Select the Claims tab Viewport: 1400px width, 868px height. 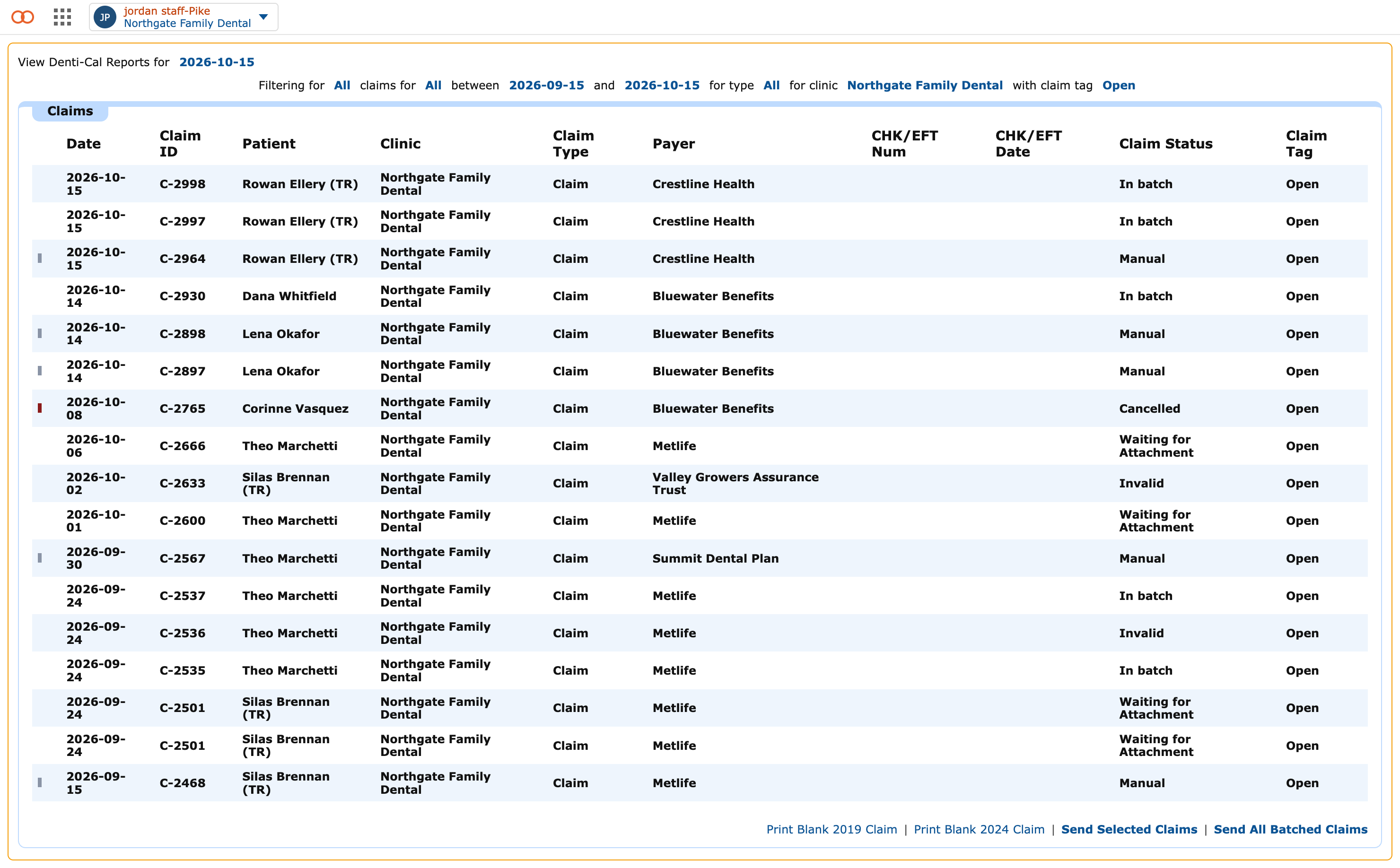[70, 112]
